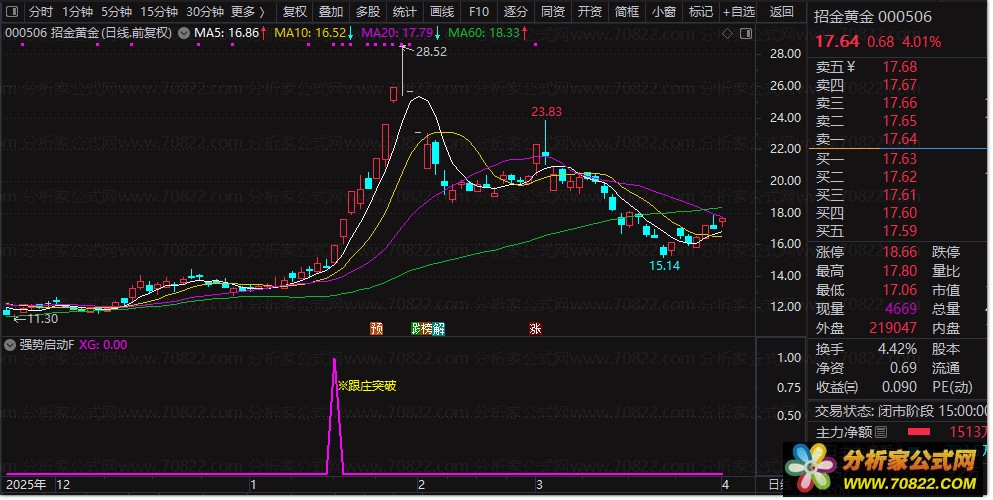Viewport: 993px width, 500px height.
Task: Toggle the 小窗 mini window view
Action: pyautogui.click(x=663, y=12)
